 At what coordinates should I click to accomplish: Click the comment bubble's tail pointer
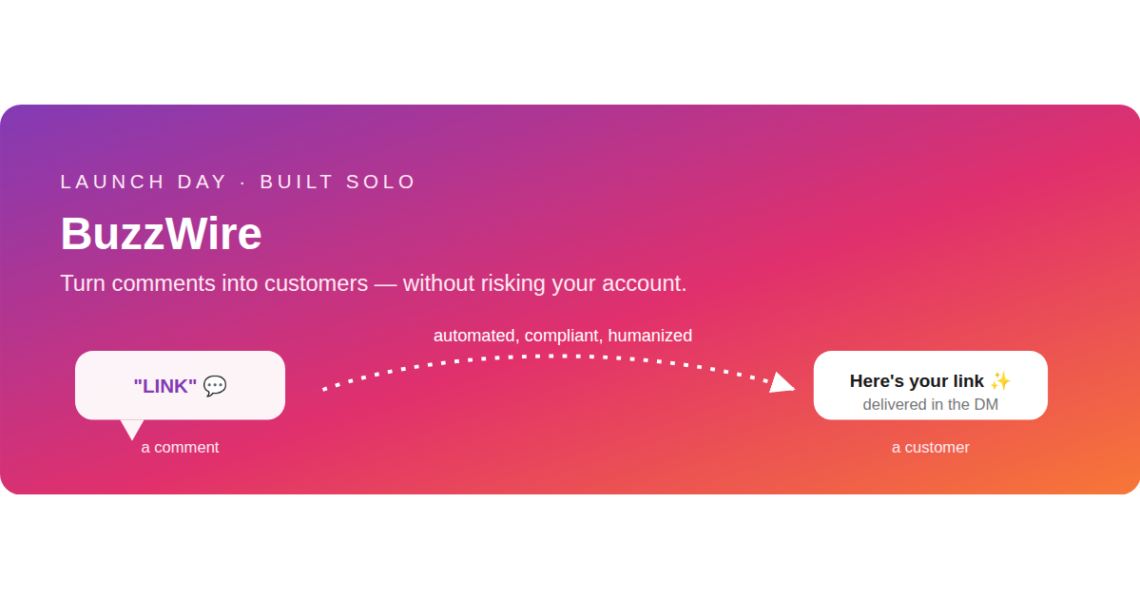(x=132, y=430)
